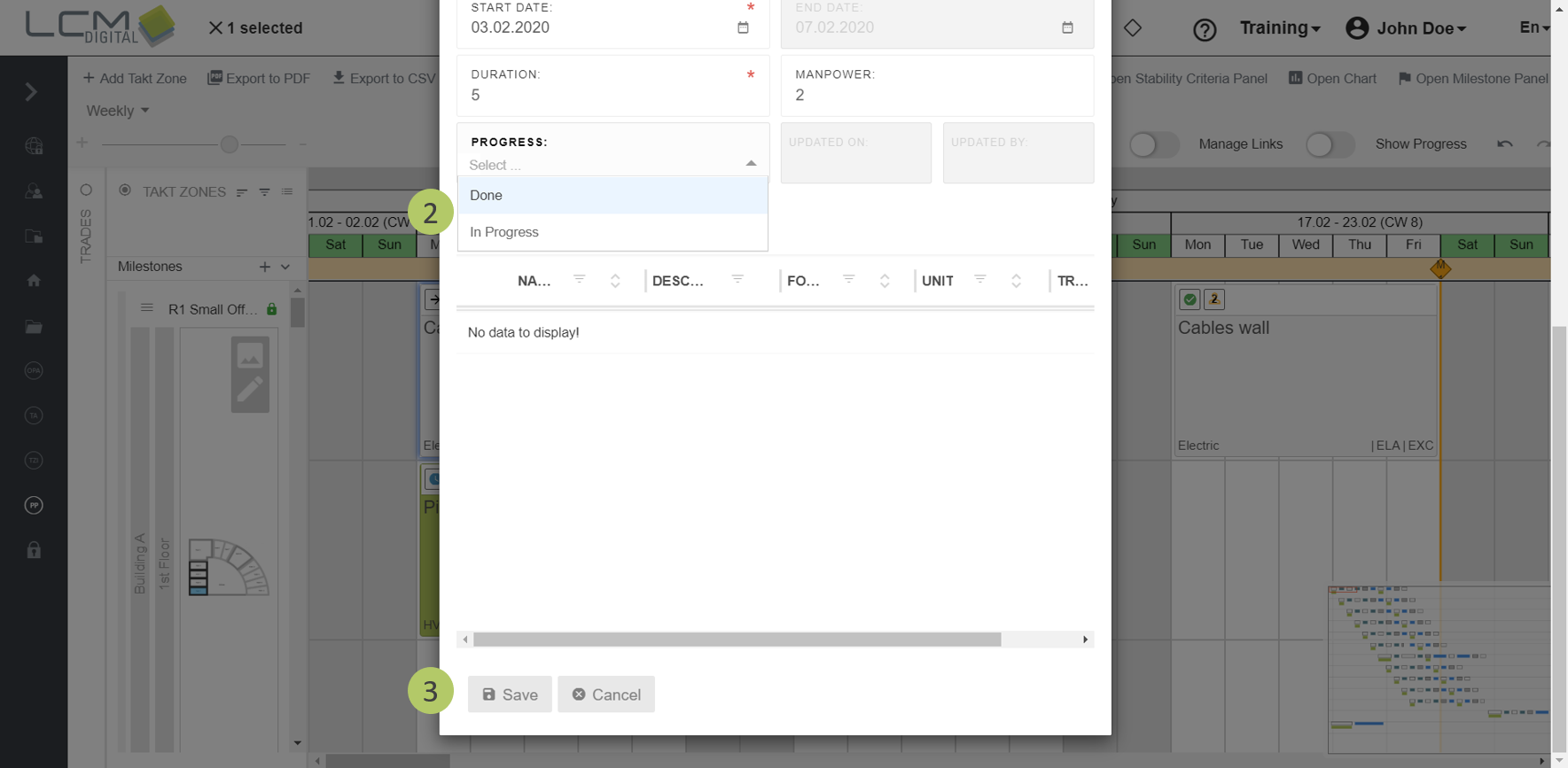The height and width of the screenshot is (768, 1568).
Task: Open the Weekly view dropdown
Action: pyautogui.click(x=117, y=111)
